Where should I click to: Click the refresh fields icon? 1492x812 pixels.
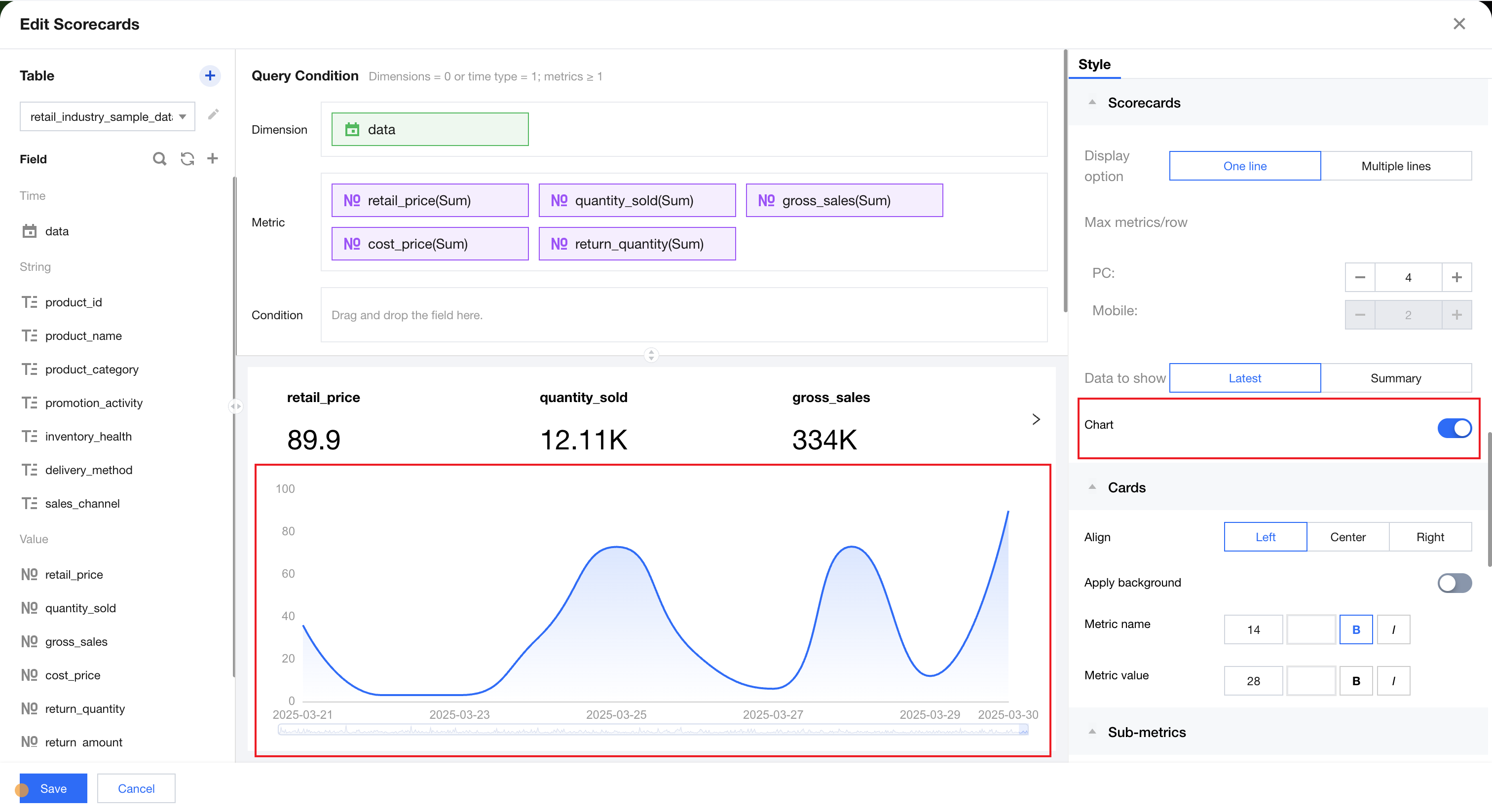[x=187, y=159]
